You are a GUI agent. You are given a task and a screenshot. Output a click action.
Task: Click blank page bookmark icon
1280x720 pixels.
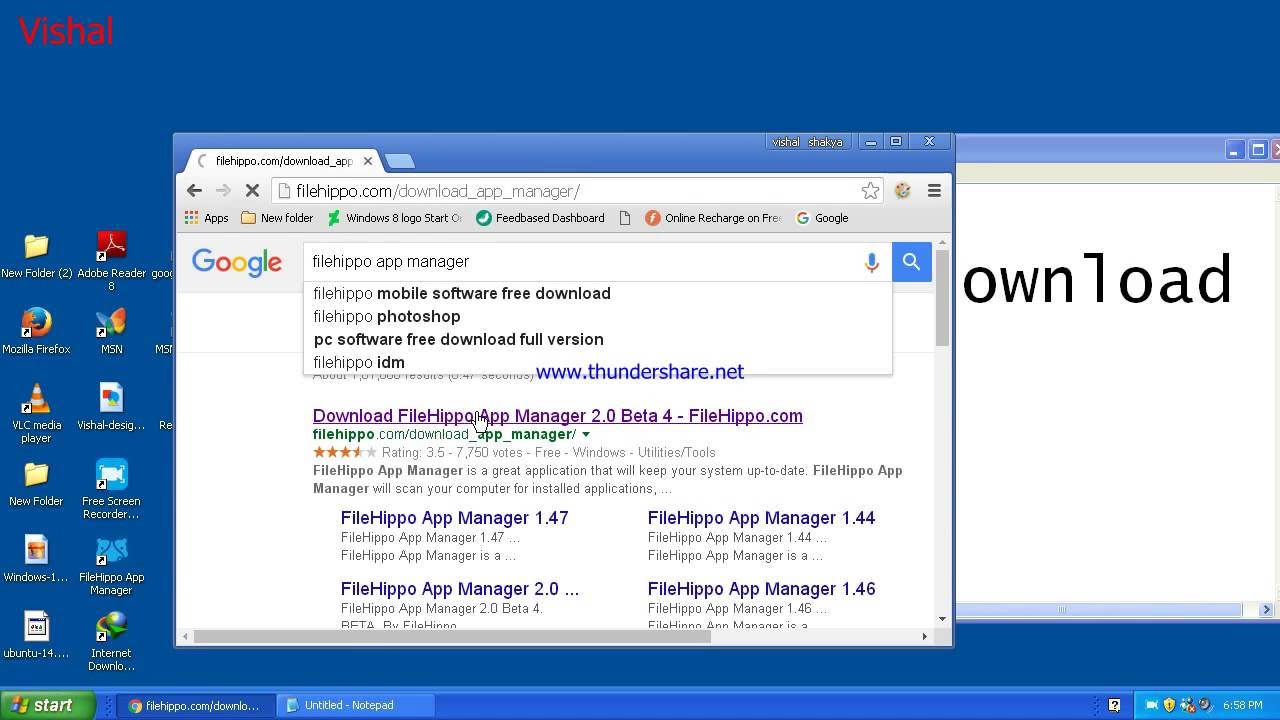[x=626, y=218]
